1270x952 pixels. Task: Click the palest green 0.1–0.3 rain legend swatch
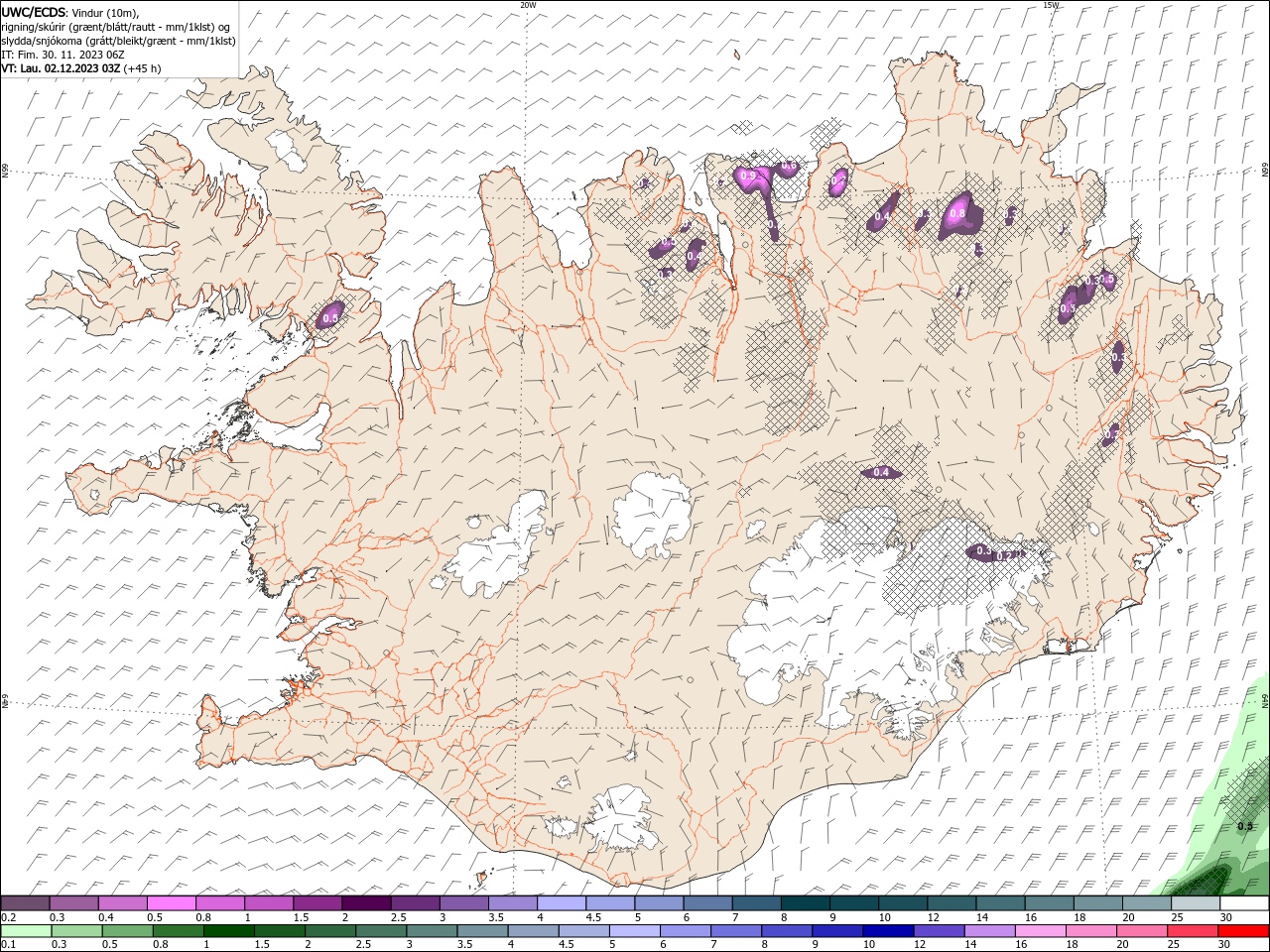coord(28,930)
